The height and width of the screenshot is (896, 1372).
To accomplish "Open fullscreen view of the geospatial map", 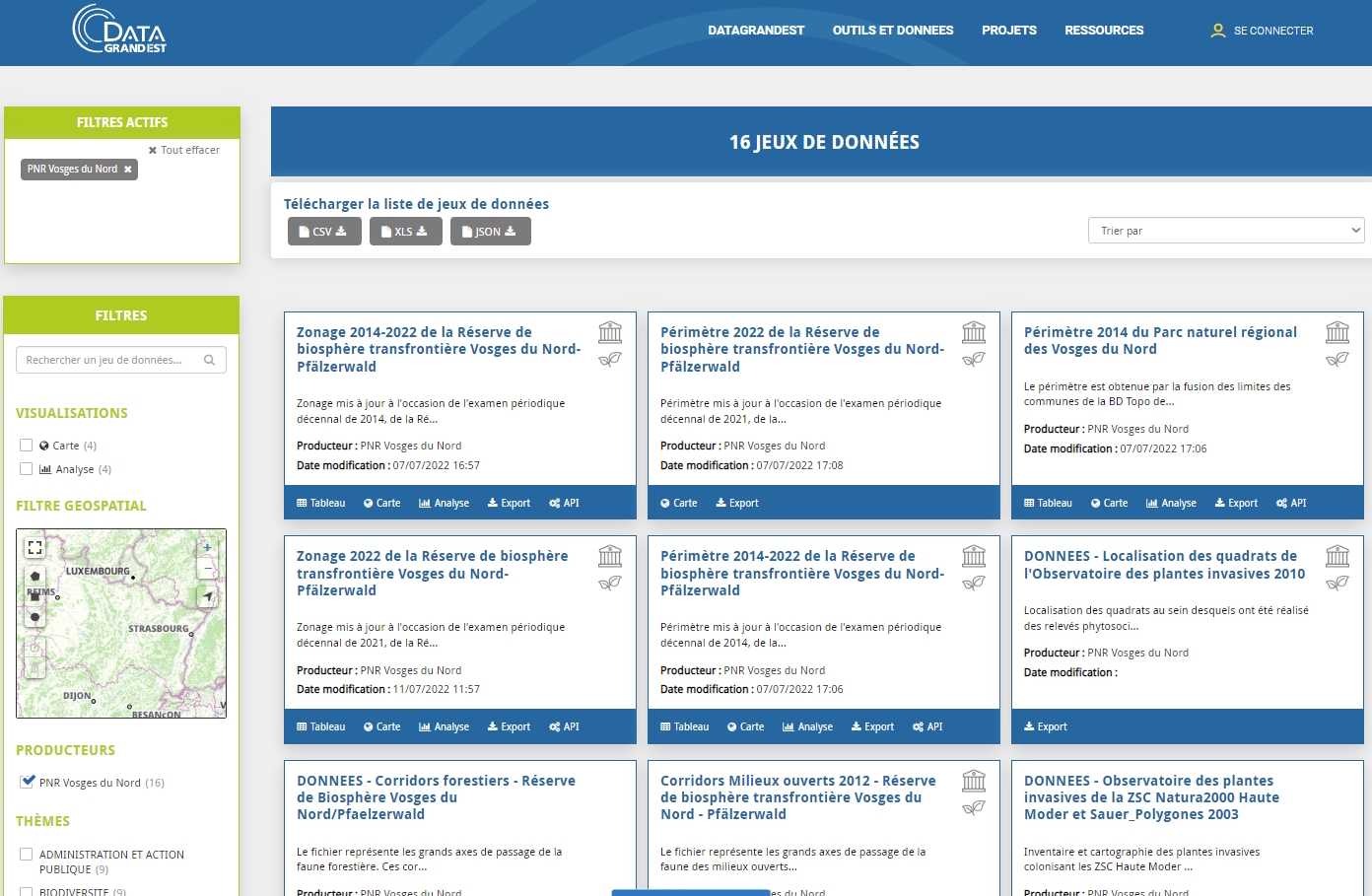I will pos(34,547).
